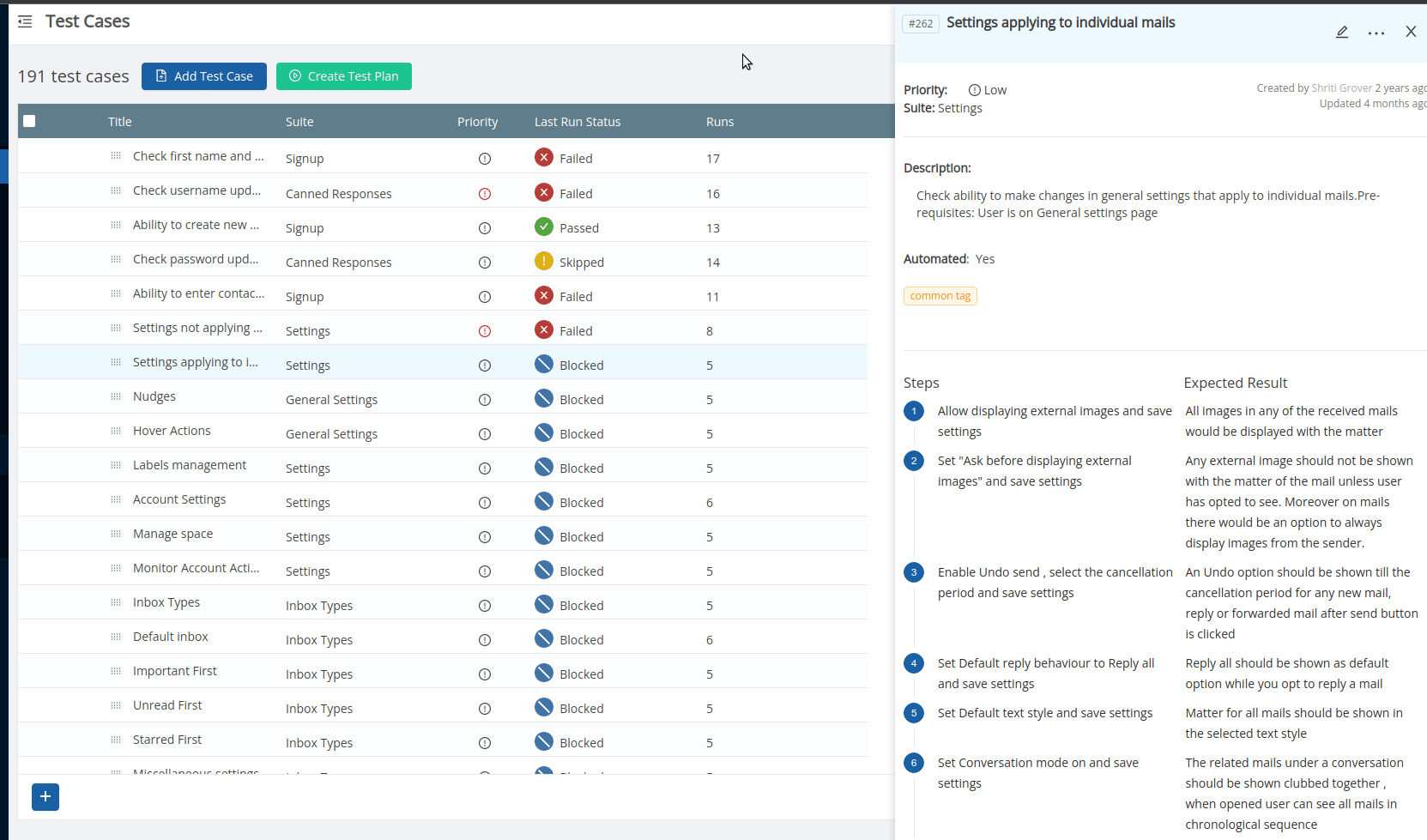1427x840 pixels.
Task: Open the Default inbox test case
Action: pyautogui.click(x=171, y=637)
